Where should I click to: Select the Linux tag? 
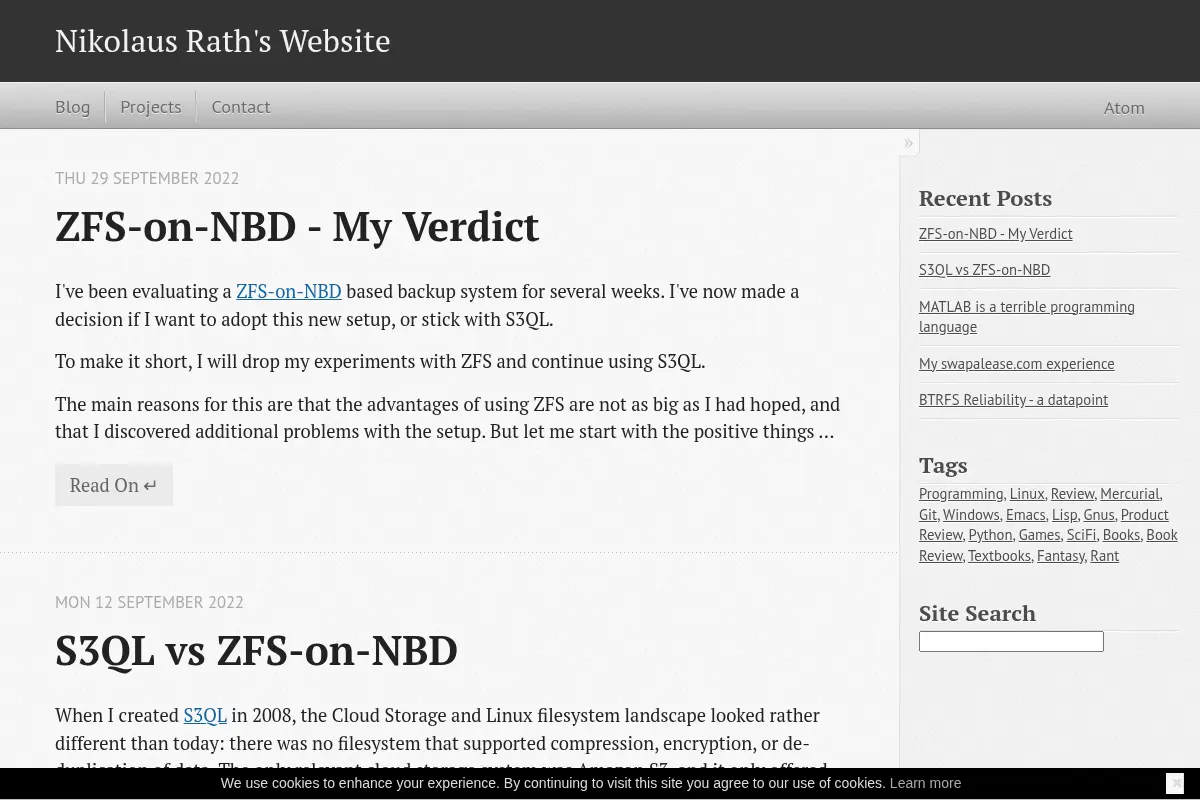point(1027,494)
